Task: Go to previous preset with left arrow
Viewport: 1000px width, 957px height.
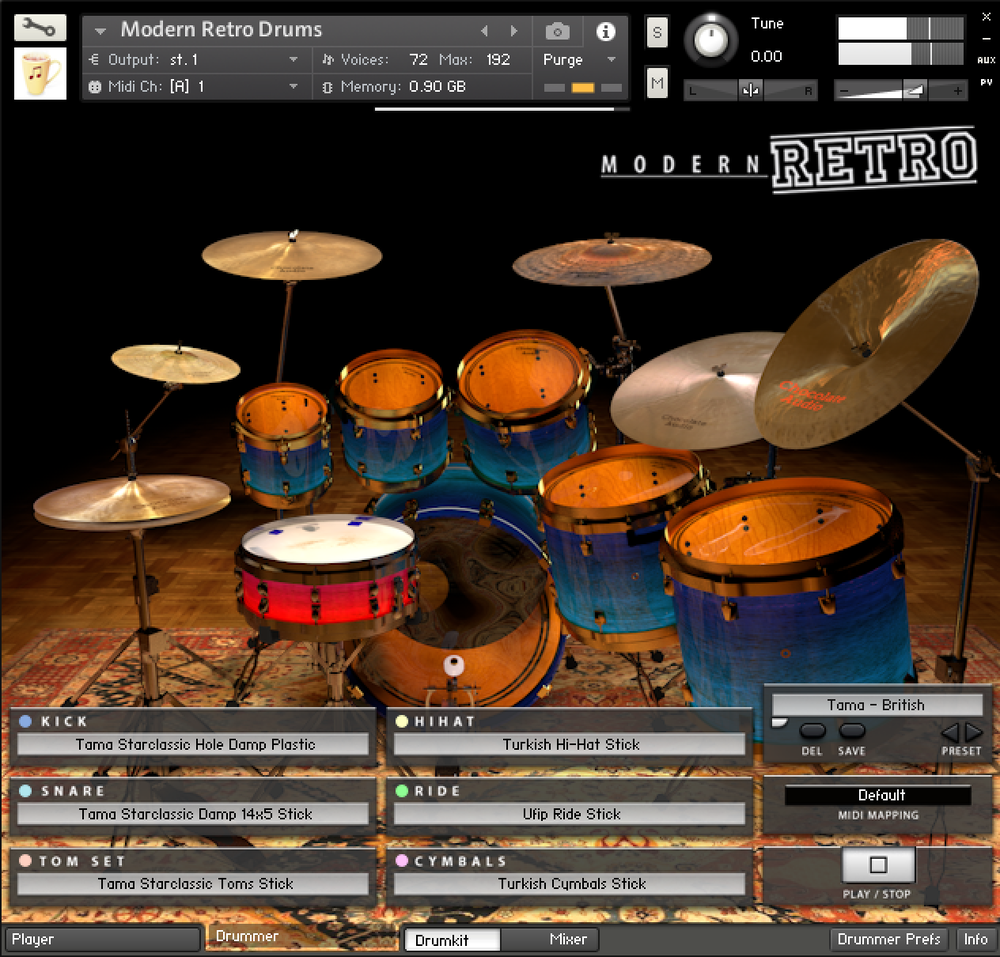Action: pyautogui.click(x=950, y=732)
